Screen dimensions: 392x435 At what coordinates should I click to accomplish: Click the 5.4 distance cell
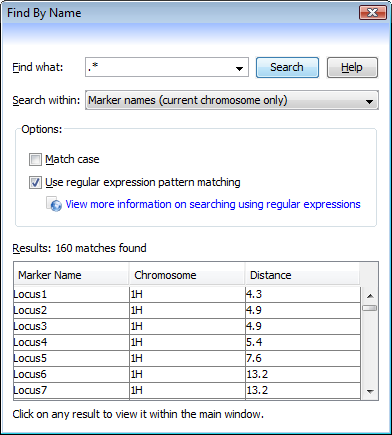[303, 342]
